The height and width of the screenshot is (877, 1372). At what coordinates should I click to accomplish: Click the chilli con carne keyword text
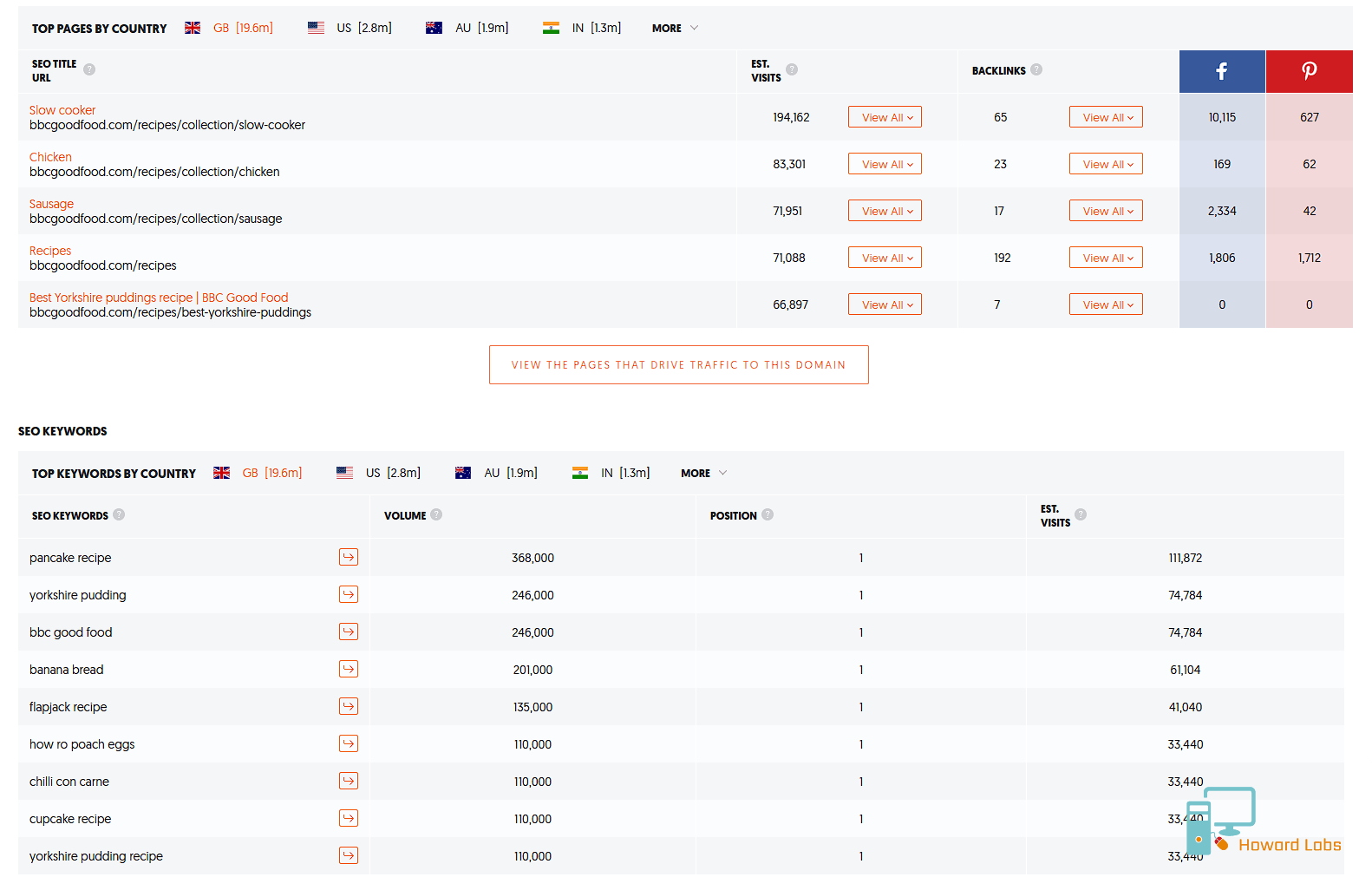[69, 782]
